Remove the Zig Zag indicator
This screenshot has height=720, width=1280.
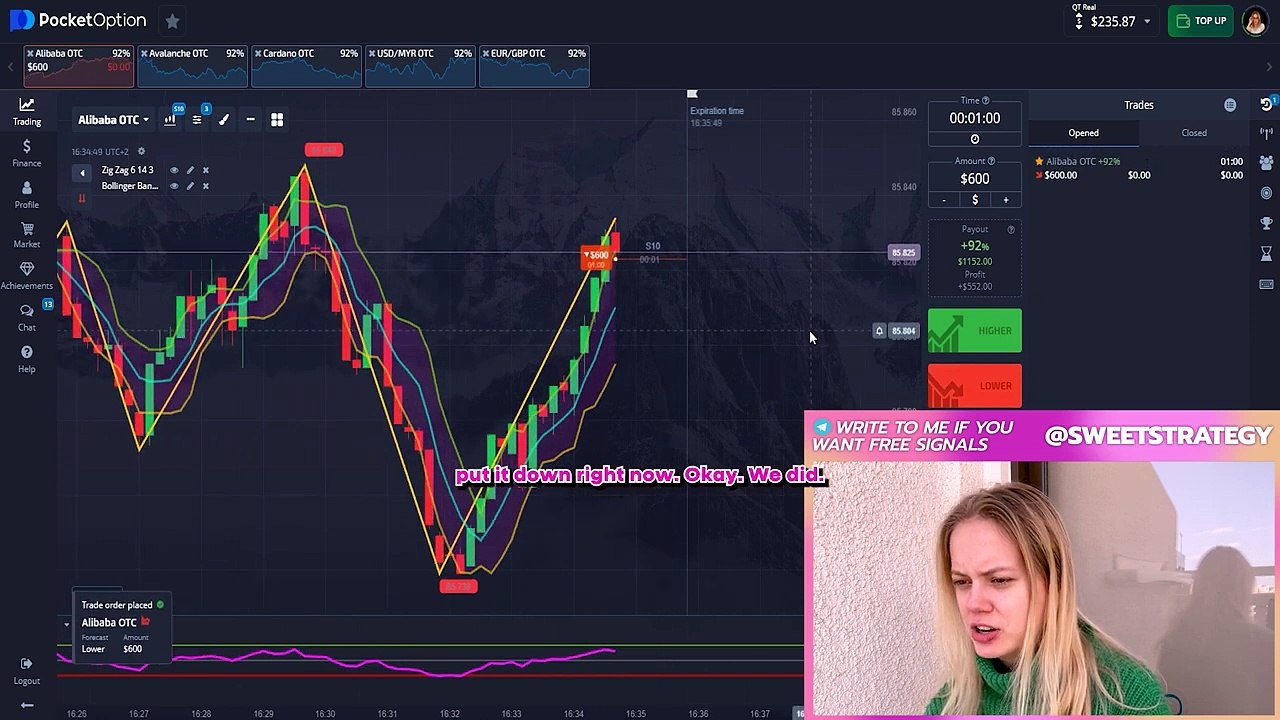(x=206, y=170)
